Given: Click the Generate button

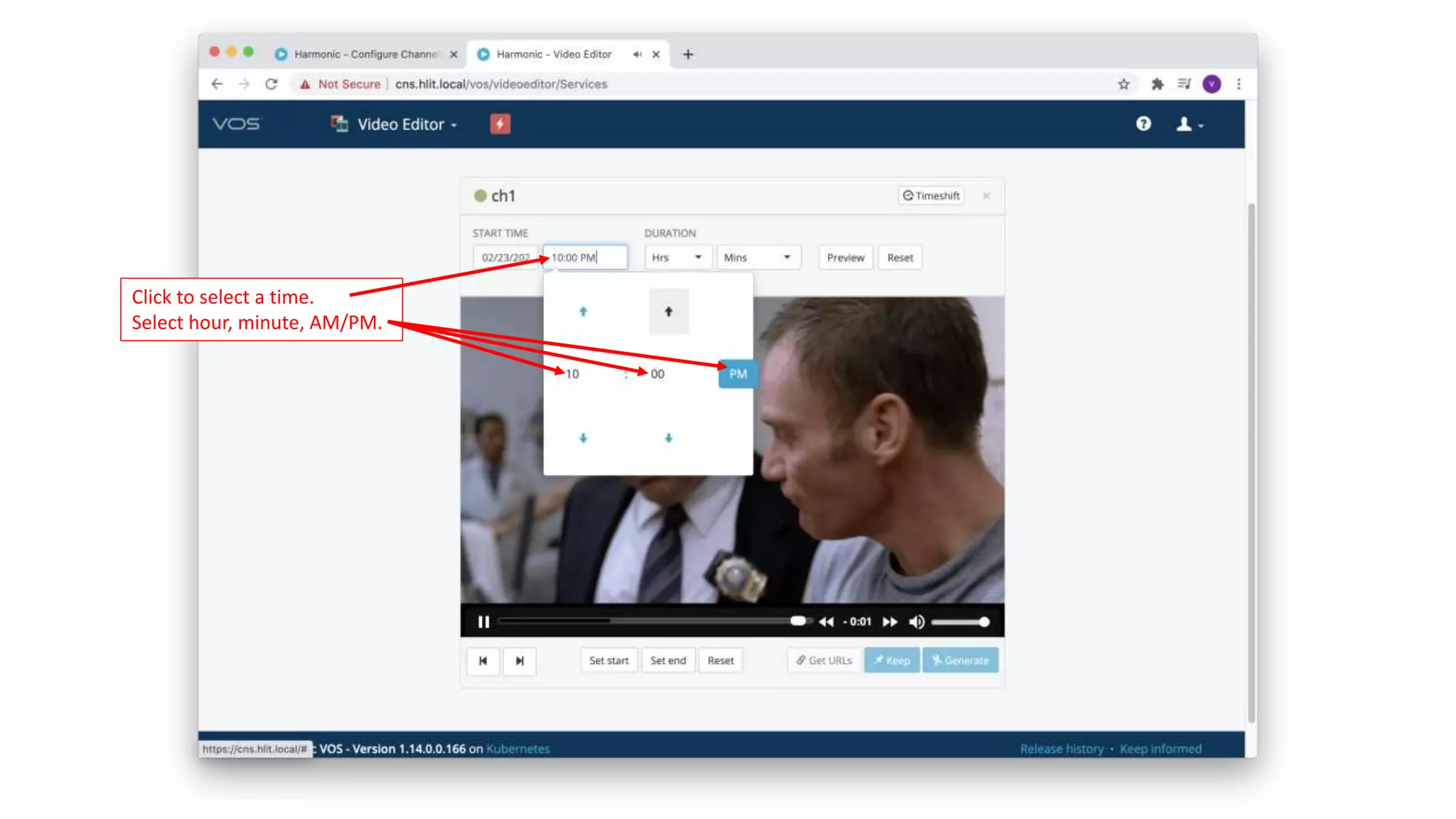Looking at the screenshot, I should (x=960, y=660).
